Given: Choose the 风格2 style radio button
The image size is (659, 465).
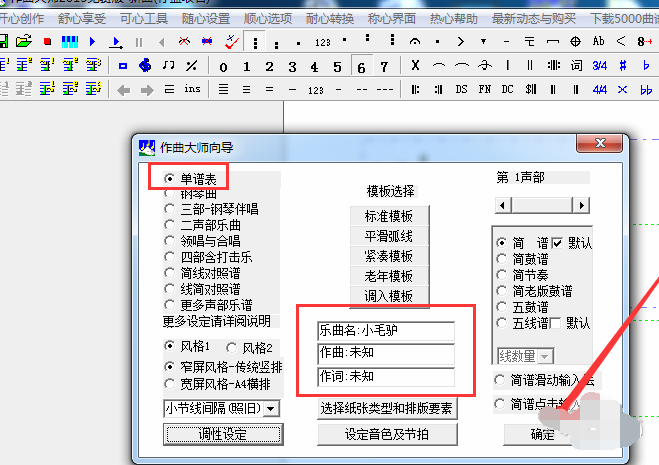Looking at the screenshot, I should 233,346.
